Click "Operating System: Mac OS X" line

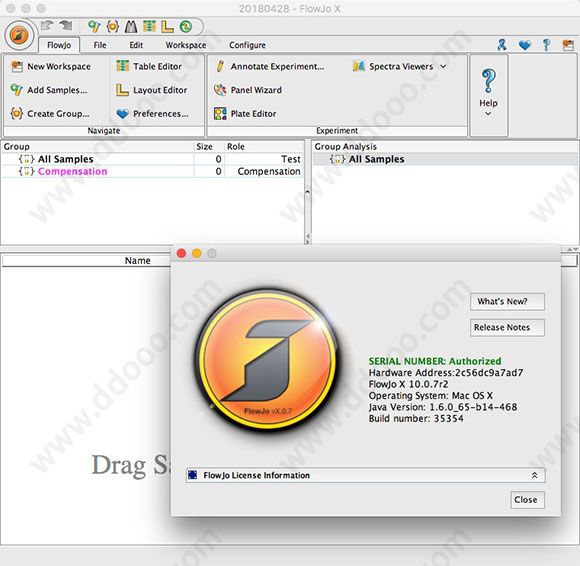click(x=431, y=396)
